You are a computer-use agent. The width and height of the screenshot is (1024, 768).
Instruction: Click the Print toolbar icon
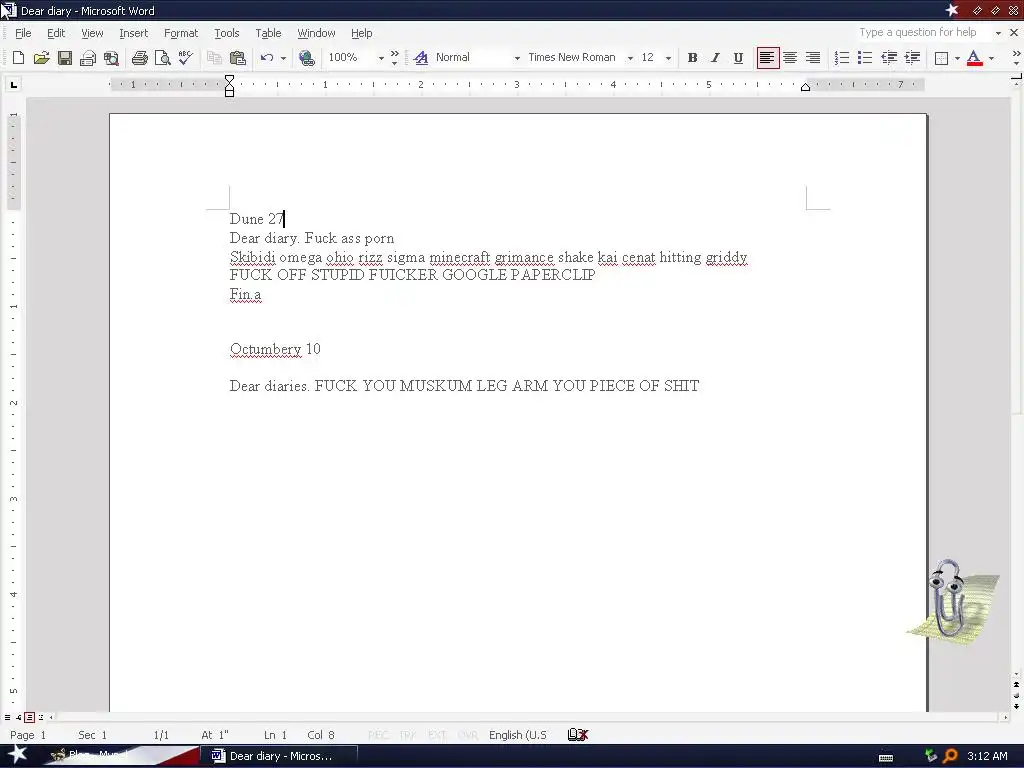tap(139, 58)
